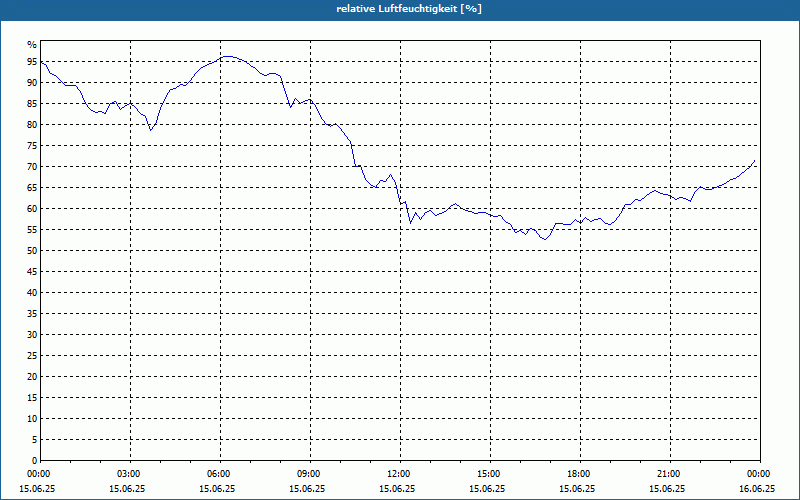
Task: Select the y-axis value 70
Action: click(x=32, y=167)
